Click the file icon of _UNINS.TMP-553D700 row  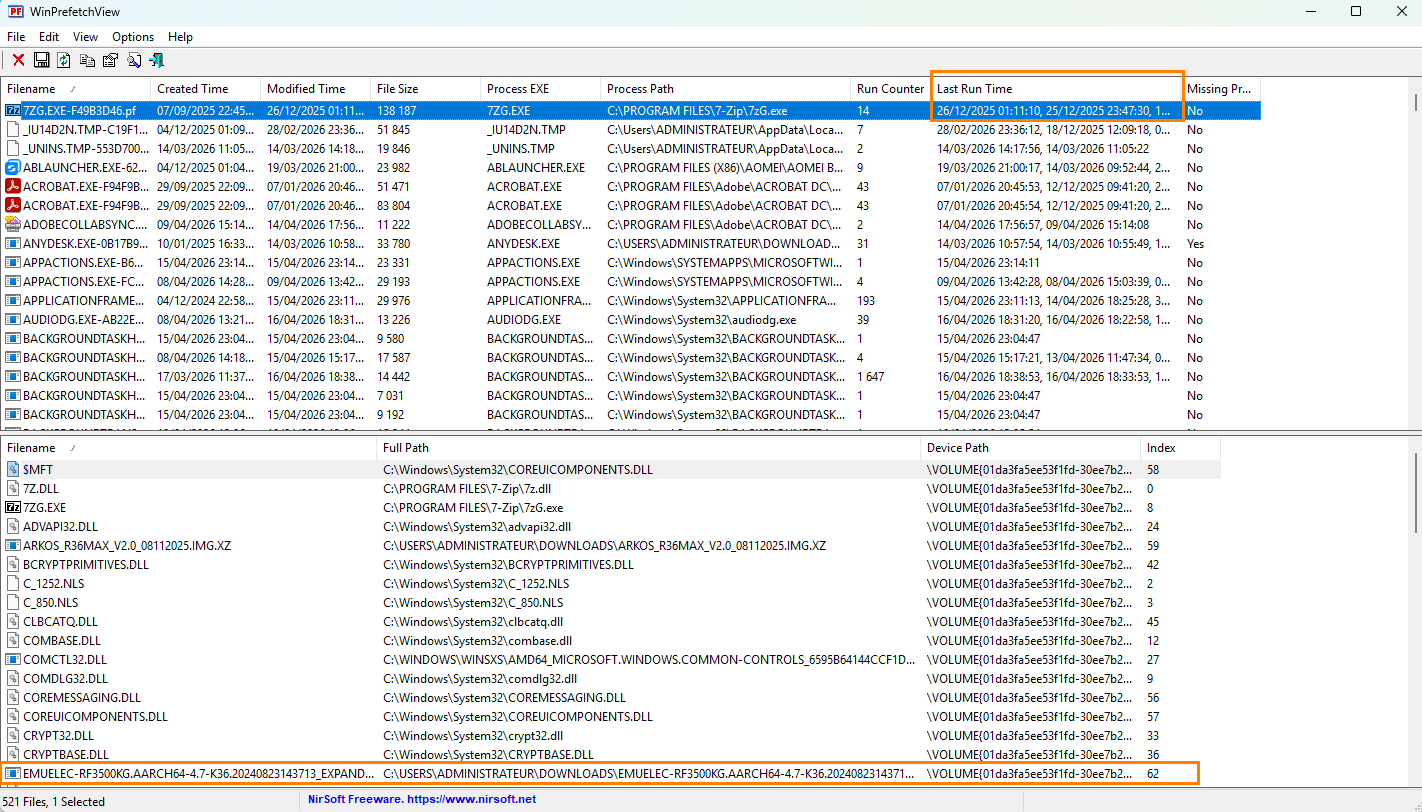(x=13, y=149)
